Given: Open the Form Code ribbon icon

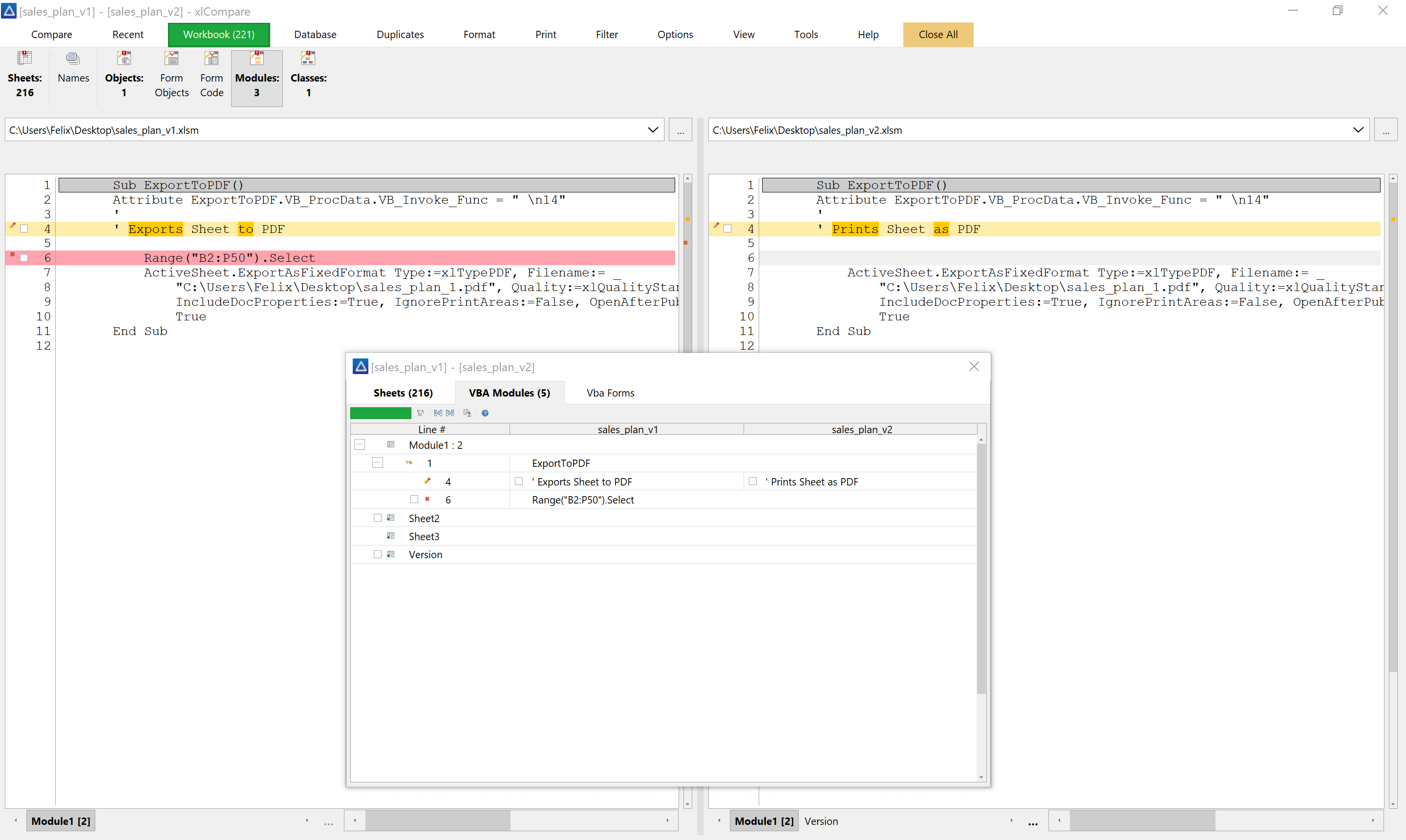Looking at the screenshot, I should [x=211, y=58].
